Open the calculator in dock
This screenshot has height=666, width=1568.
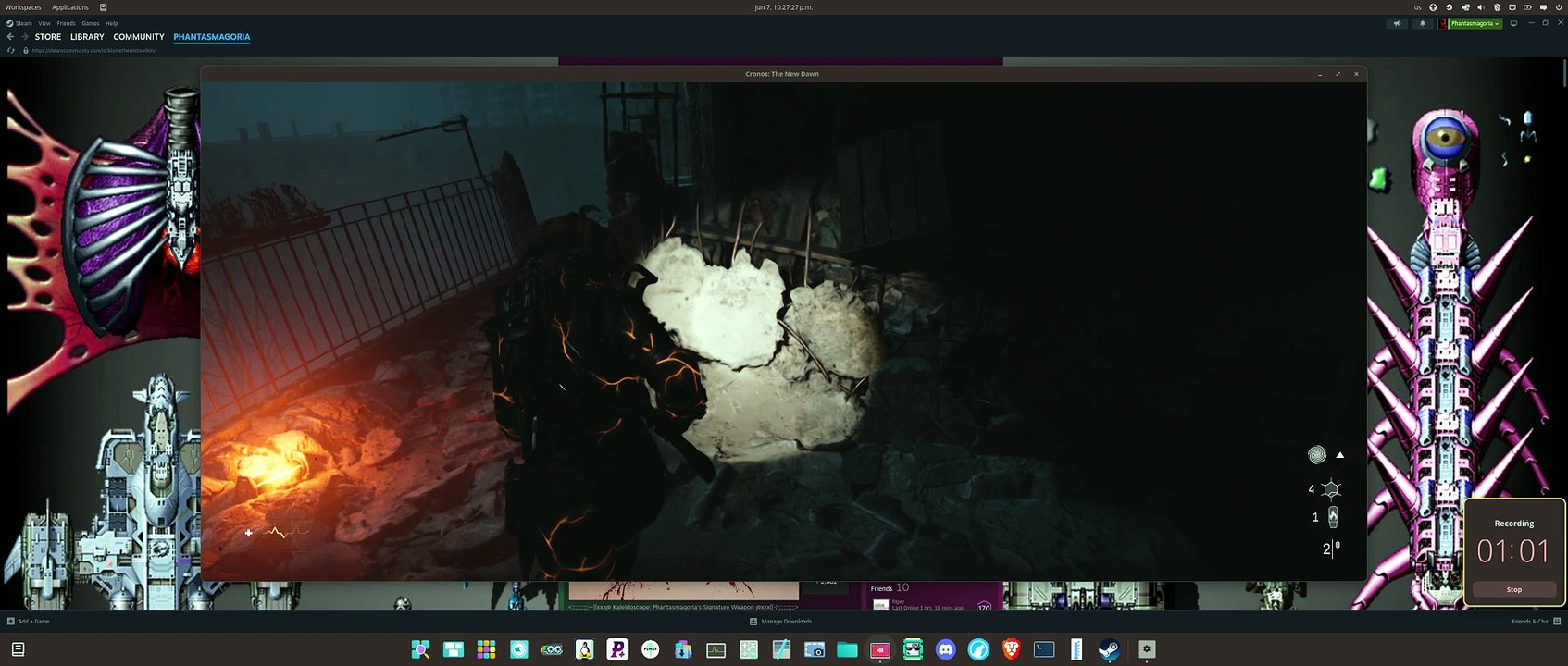click(x=749, y=649)
